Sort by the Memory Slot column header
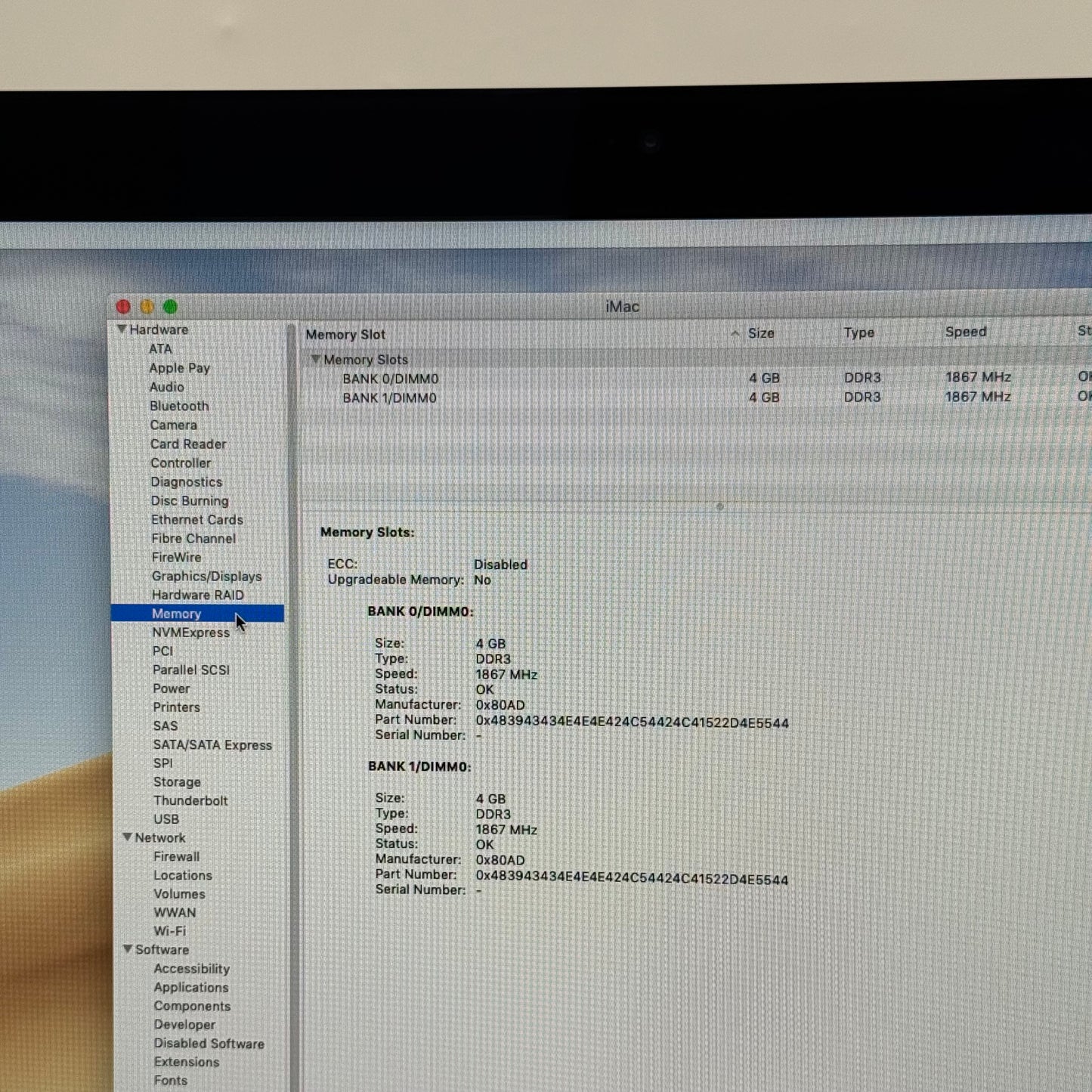Viewport: 1092px width, 1092px height. pos(345,334)
